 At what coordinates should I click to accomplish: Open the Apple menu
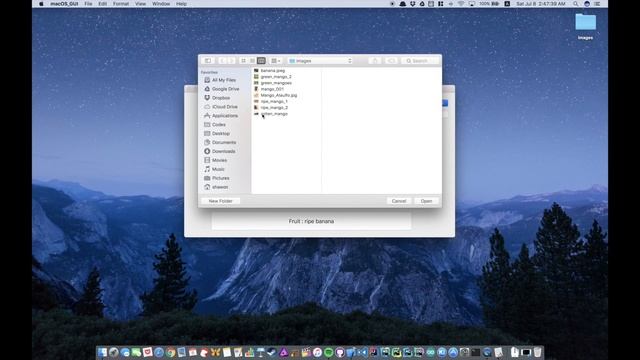click(41, 4)
